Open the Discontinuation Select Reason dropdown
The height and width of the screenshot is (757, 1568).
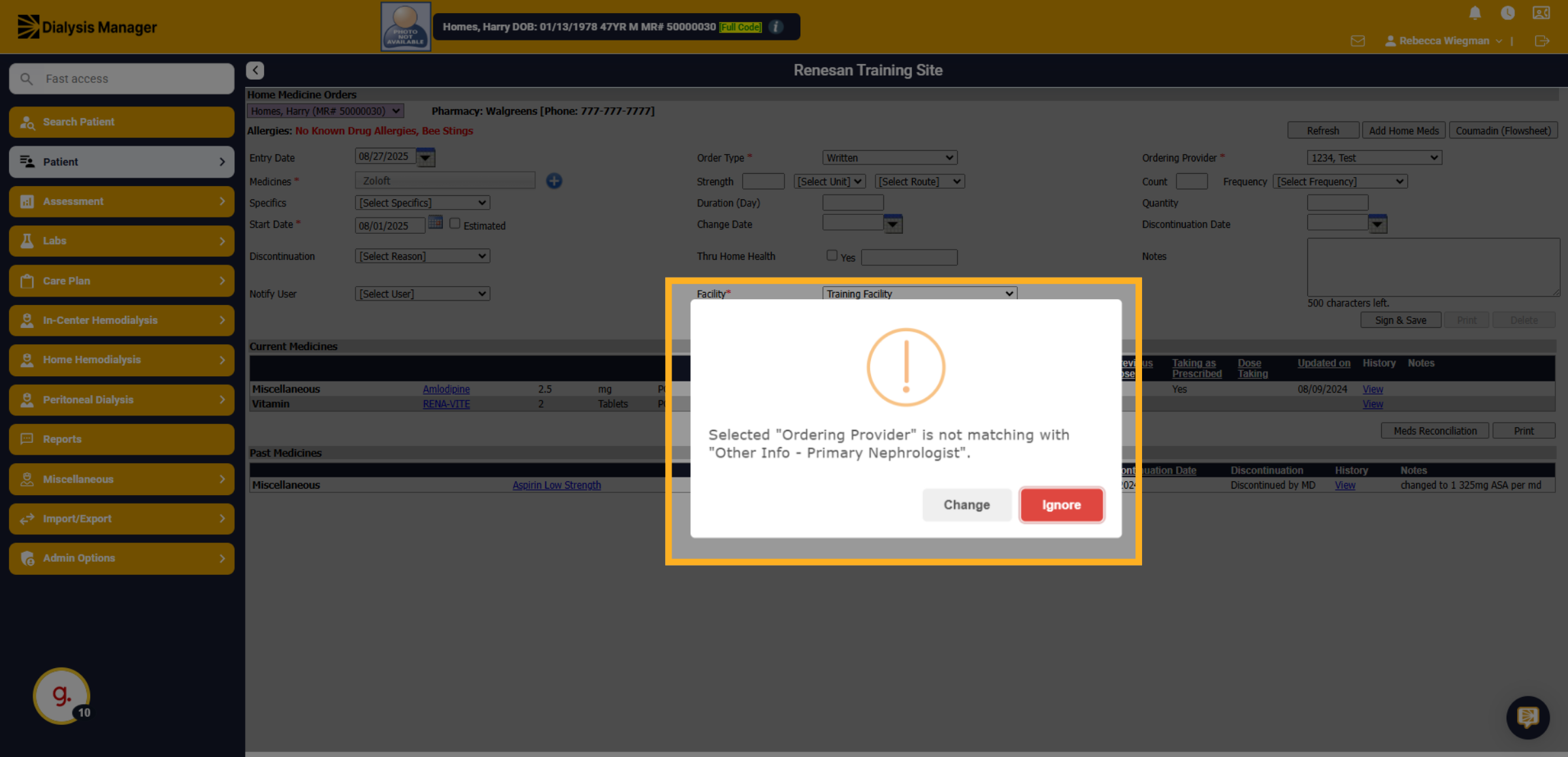click(x=423, y=257)
